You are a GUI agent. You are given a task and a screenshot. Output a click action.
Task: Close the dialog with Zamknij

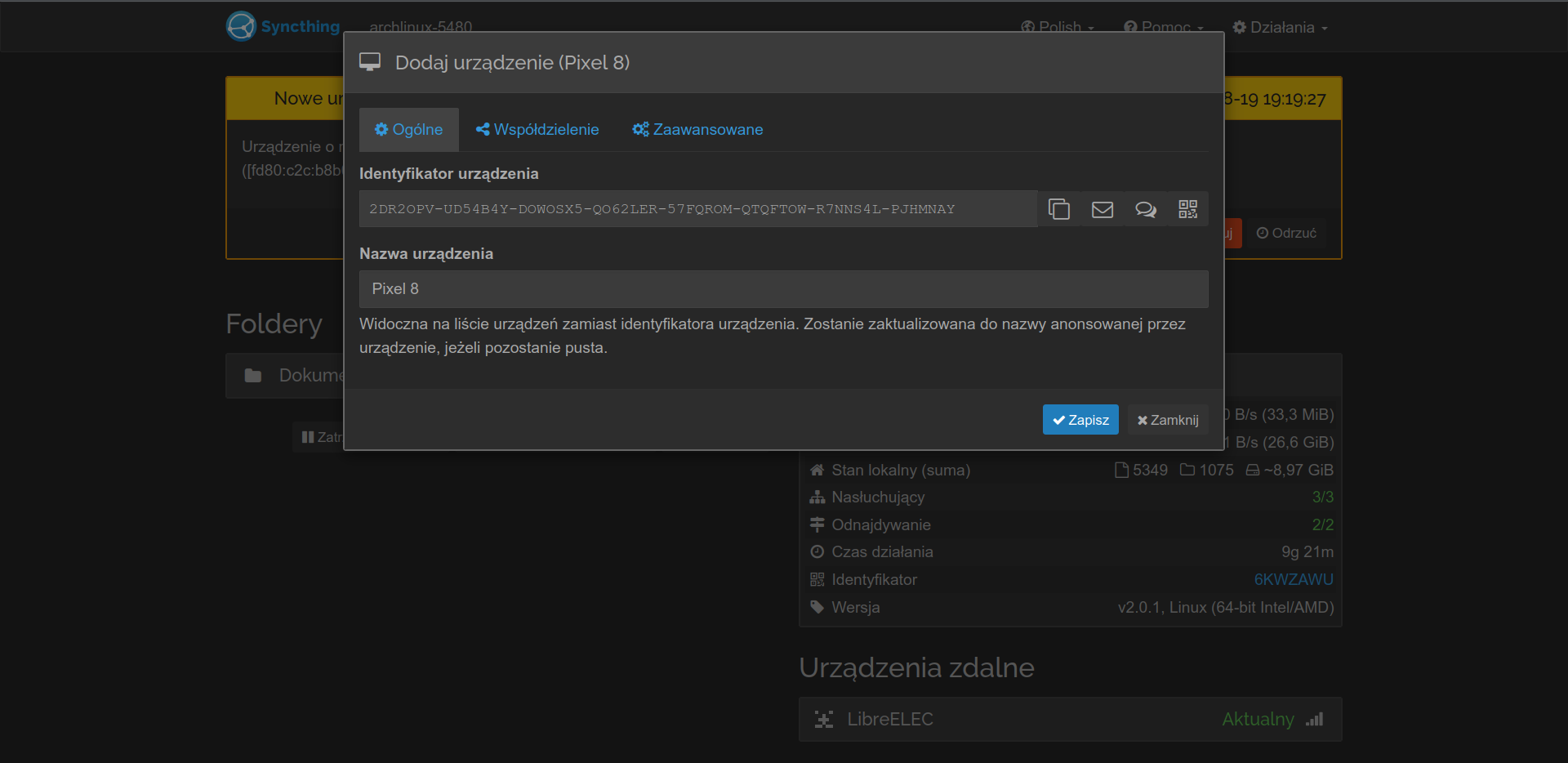(x=1168, y=420)
